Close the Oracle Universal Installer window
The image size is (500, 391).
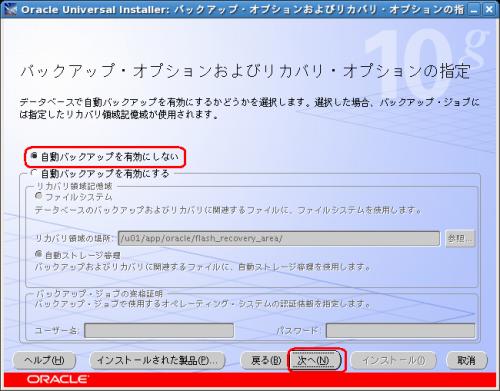[489, 10]
